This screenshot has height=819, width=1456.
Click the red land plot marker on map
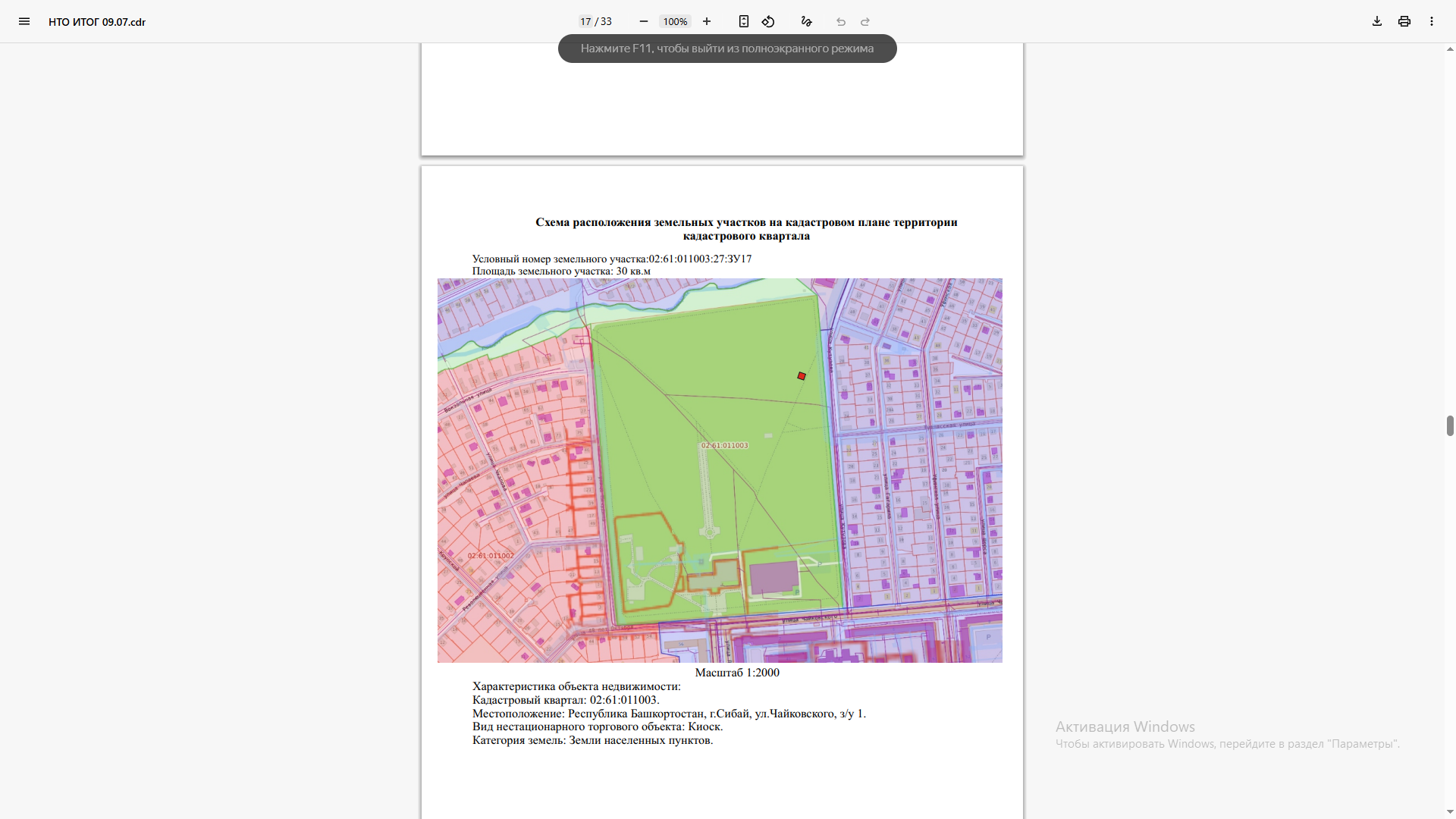[x=802, y=376]
